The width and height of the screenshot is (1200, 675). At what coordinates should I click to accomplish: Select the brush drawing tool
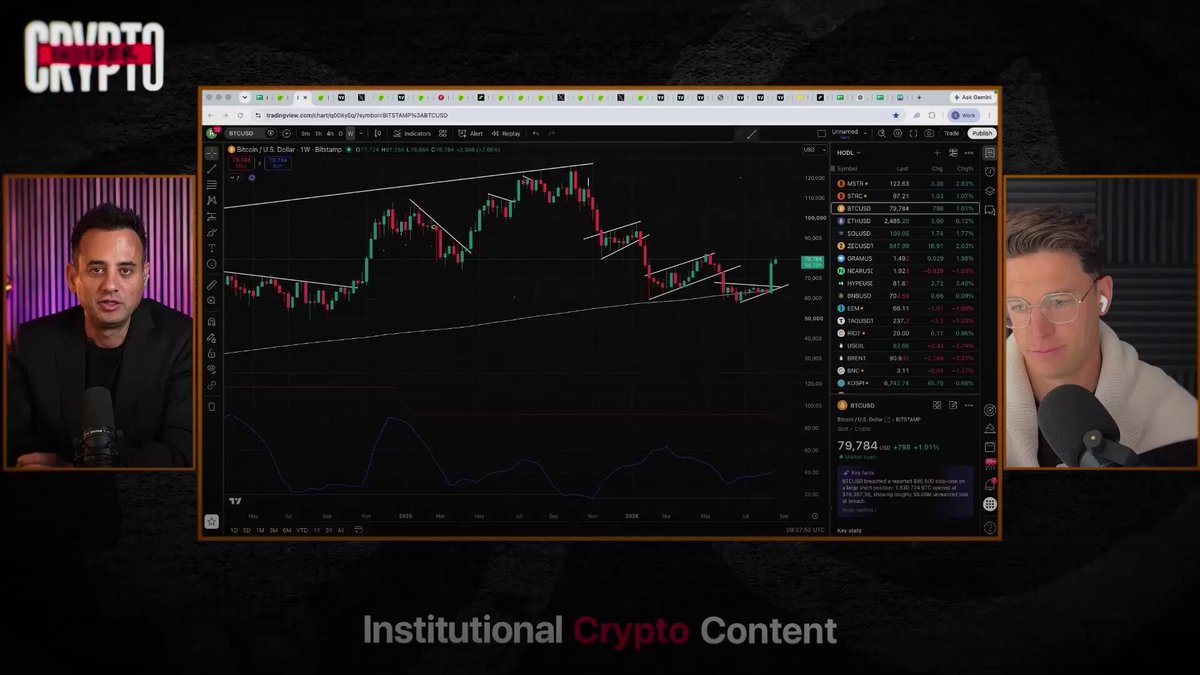(211, 232)
